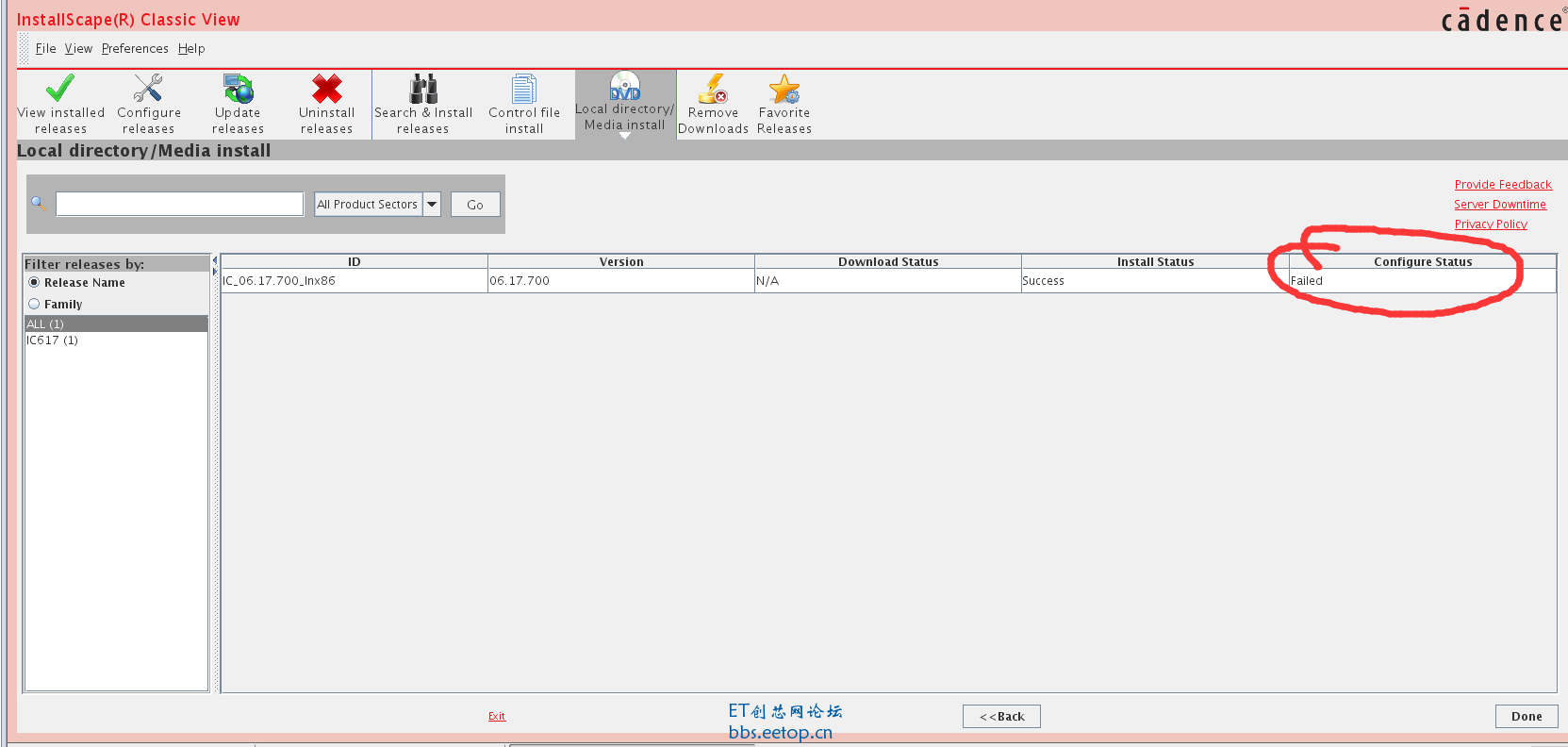The width and height of the screenshot is (1568, 747).
Task: Open the Privacy Policy link
Action: [x=1491, y=224]
